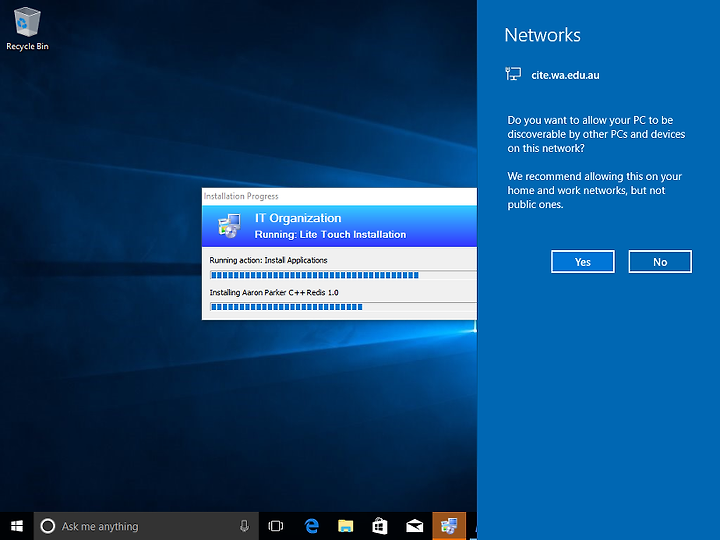The height and width of the screenshot is (540, 720).
Task: Open the Recycle Bin desktop icon
Action: tap(27, 29)
